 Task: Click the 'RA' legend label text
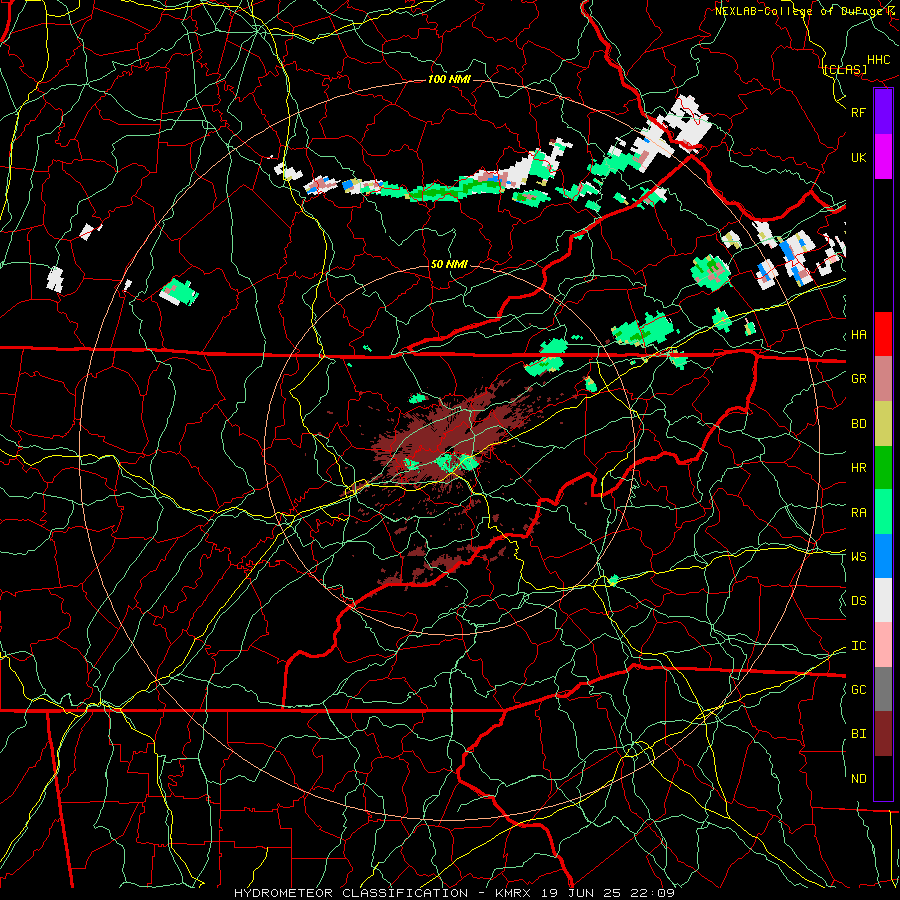(x=858, y=513)
